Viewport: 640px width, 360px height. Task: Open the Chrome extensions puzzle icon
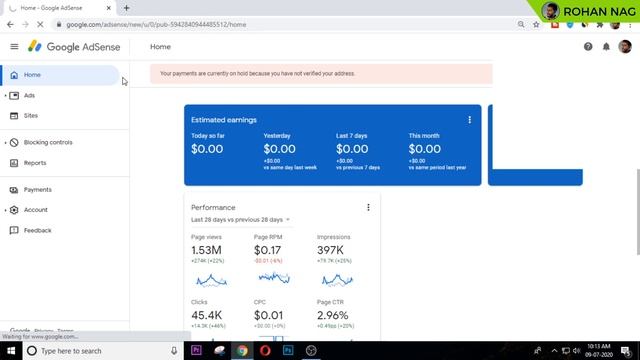600,24
